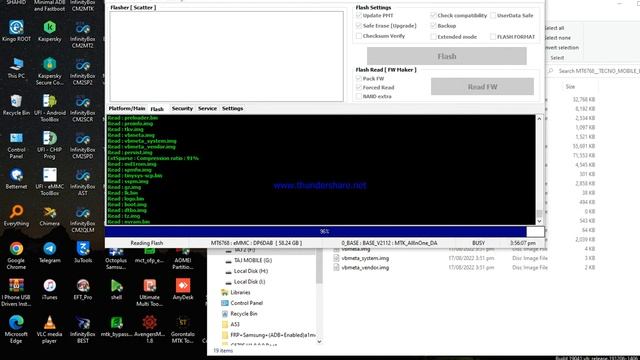Select vbmeta_vendor.img file row
Screen dimensions: 640x360
[463, 267]
